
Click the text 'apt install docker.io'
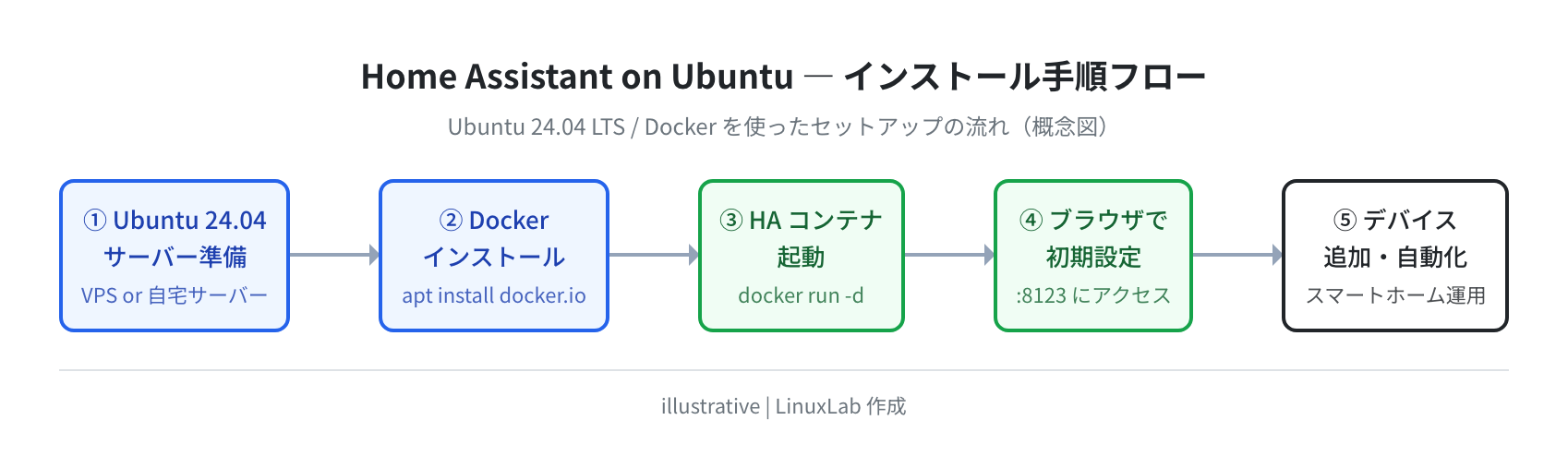[494, 295]
